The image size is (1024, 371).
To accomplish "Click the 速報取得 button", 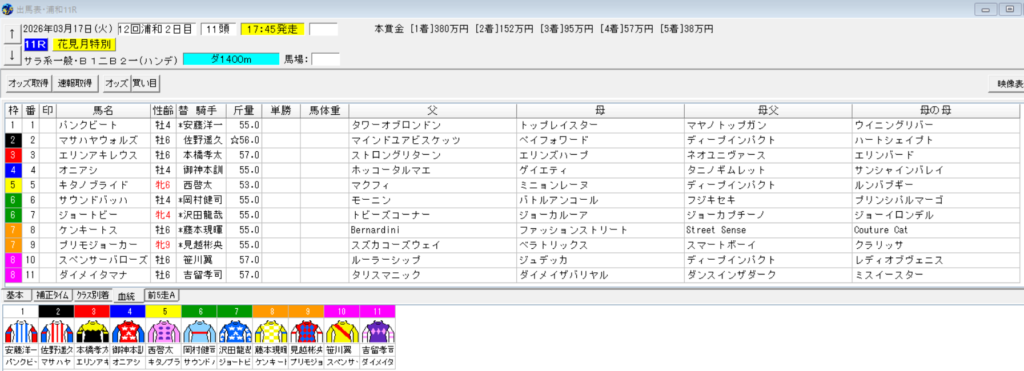I will point(75,84).
